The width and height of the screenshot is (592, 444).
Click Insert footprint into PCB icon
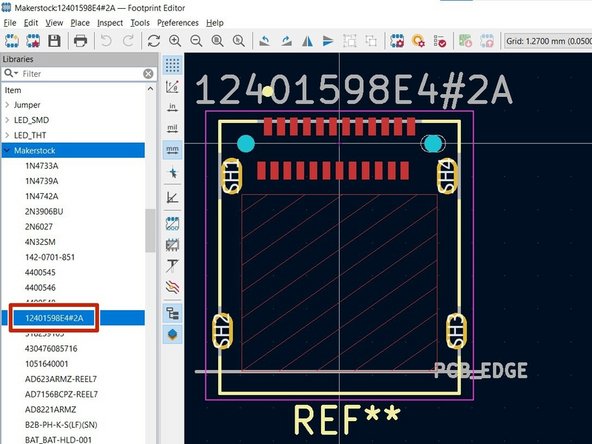click(487, 40)
